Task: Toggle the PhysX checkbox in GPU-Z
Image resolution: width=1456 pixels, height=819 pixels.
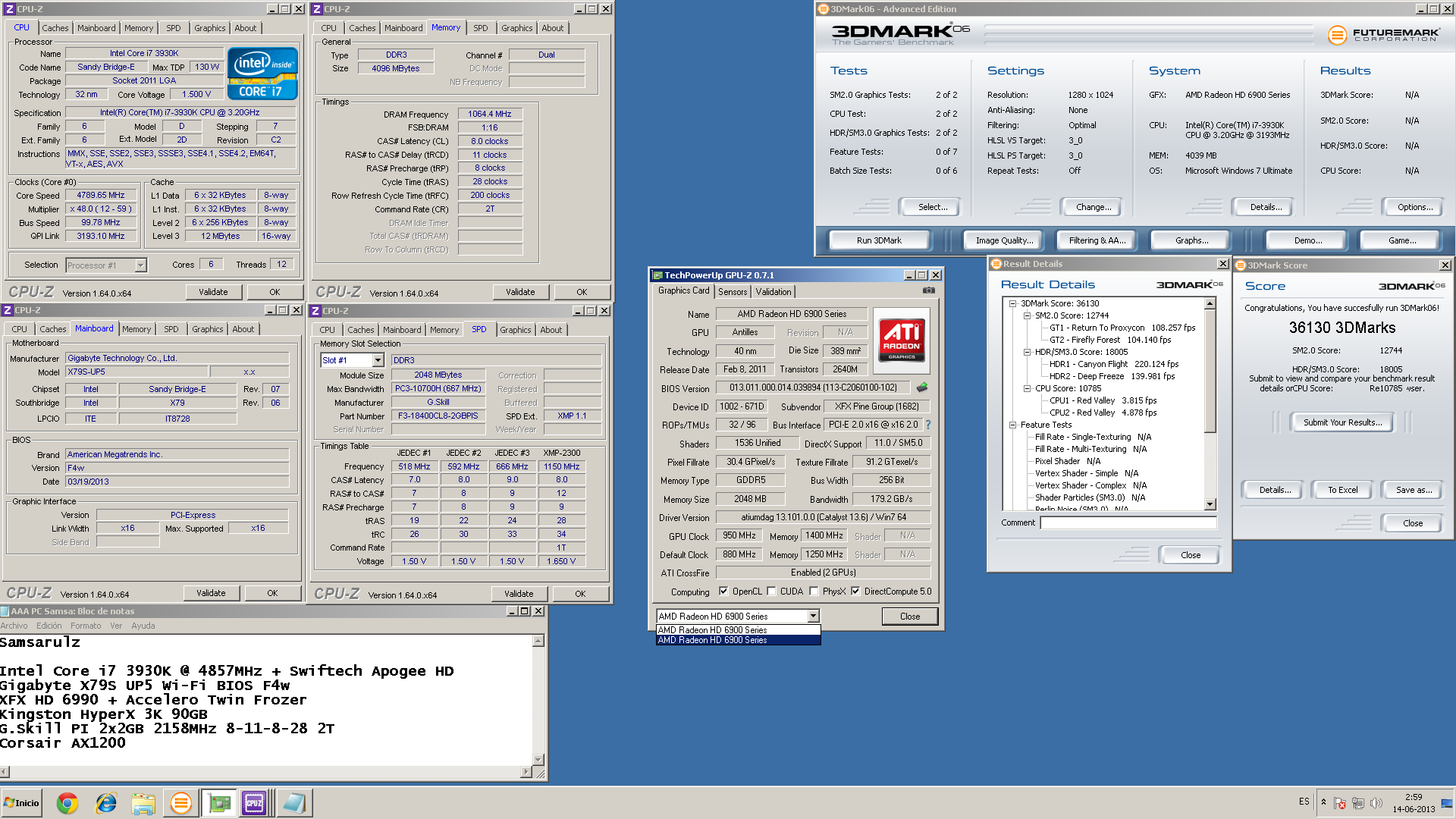Action: point(814,591)
